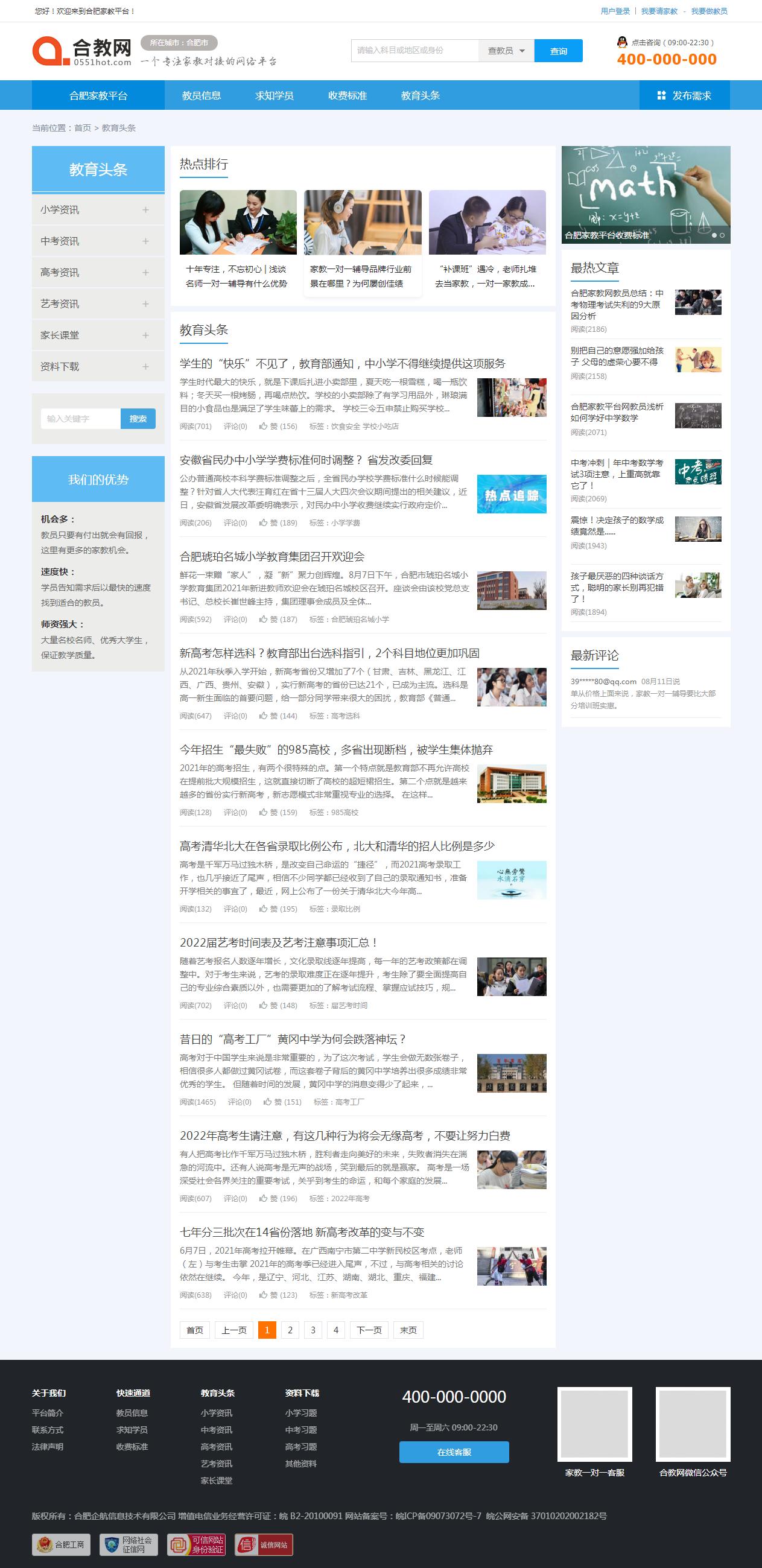The image size is (762, 1568).
Task: Open the 十年专注，不忘初心 hot thumbnail
Action: point(238,222)
